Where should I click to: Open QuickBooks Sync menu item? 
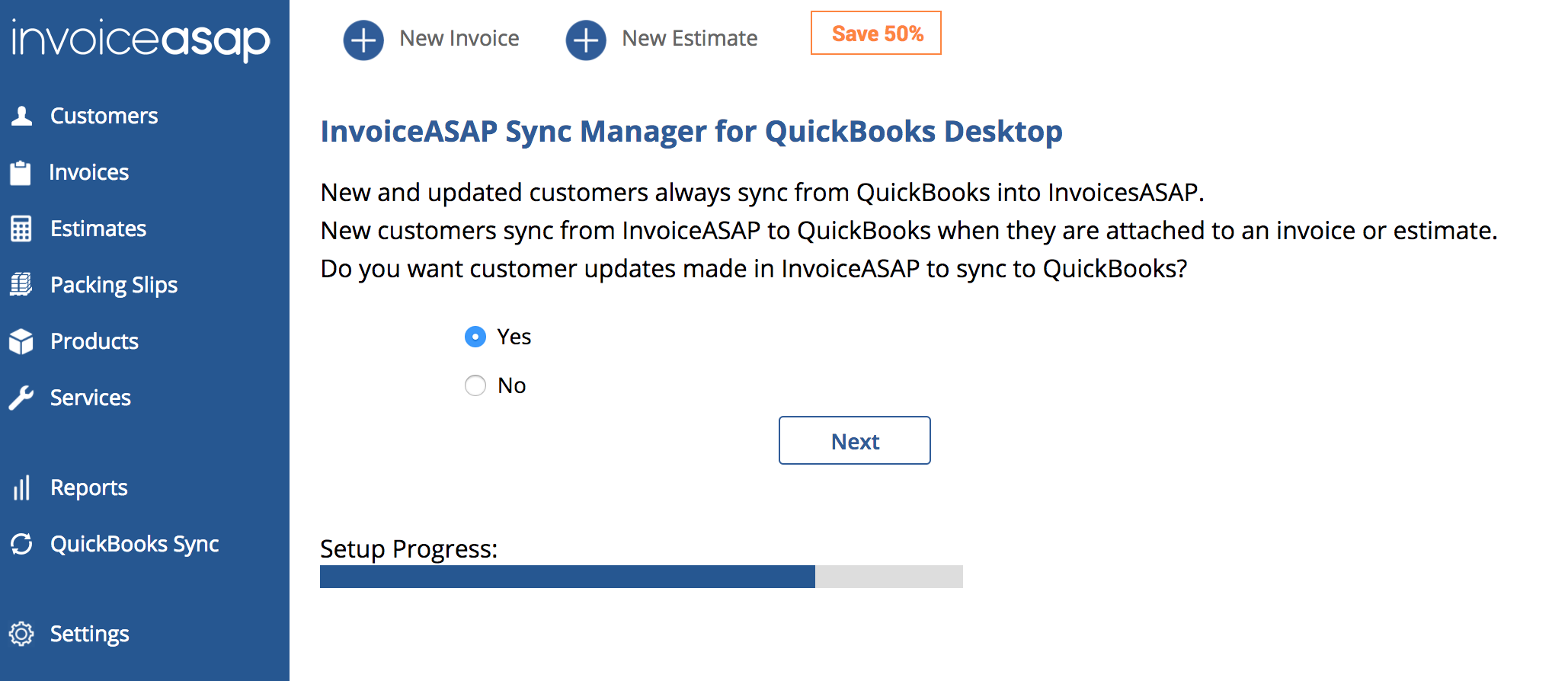(135, 544)
